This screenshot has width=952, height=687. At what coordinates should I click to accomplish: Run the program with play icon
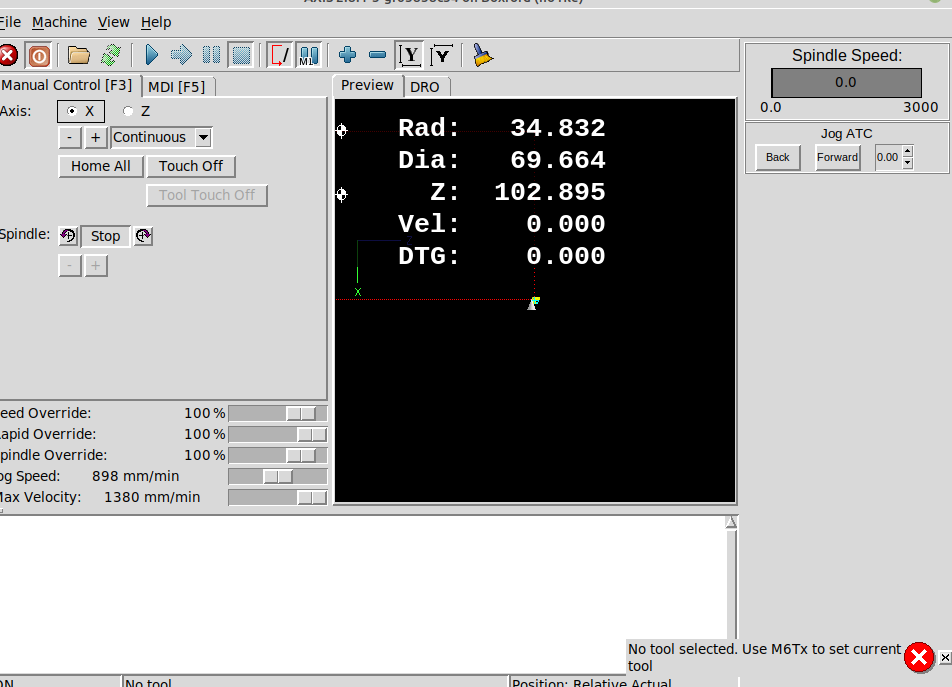152,55
